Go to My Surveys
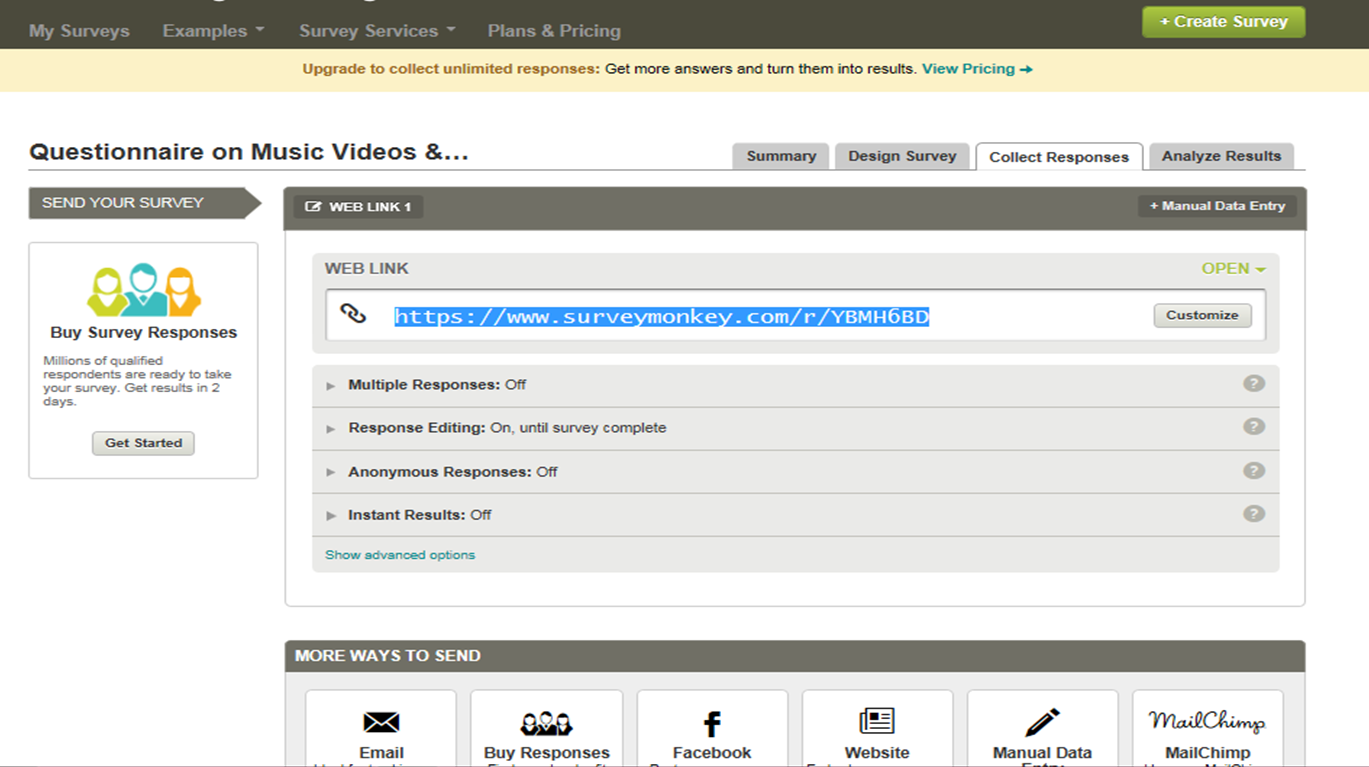The width and height of the screenshot is (1369, 767). point(79,31)
